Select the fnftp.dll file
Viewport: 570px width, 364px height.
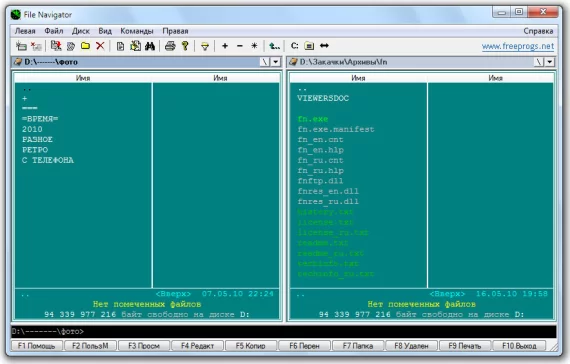click(320, 181)
